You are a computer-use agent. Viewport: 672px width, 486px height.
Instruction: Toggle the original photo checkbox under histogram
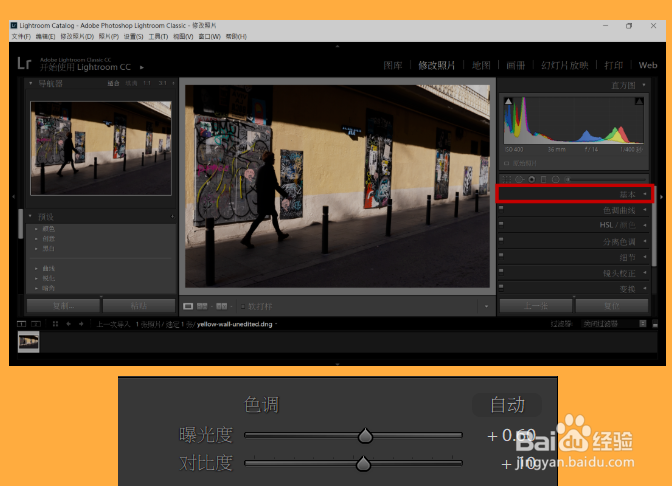tap(507, 163)
